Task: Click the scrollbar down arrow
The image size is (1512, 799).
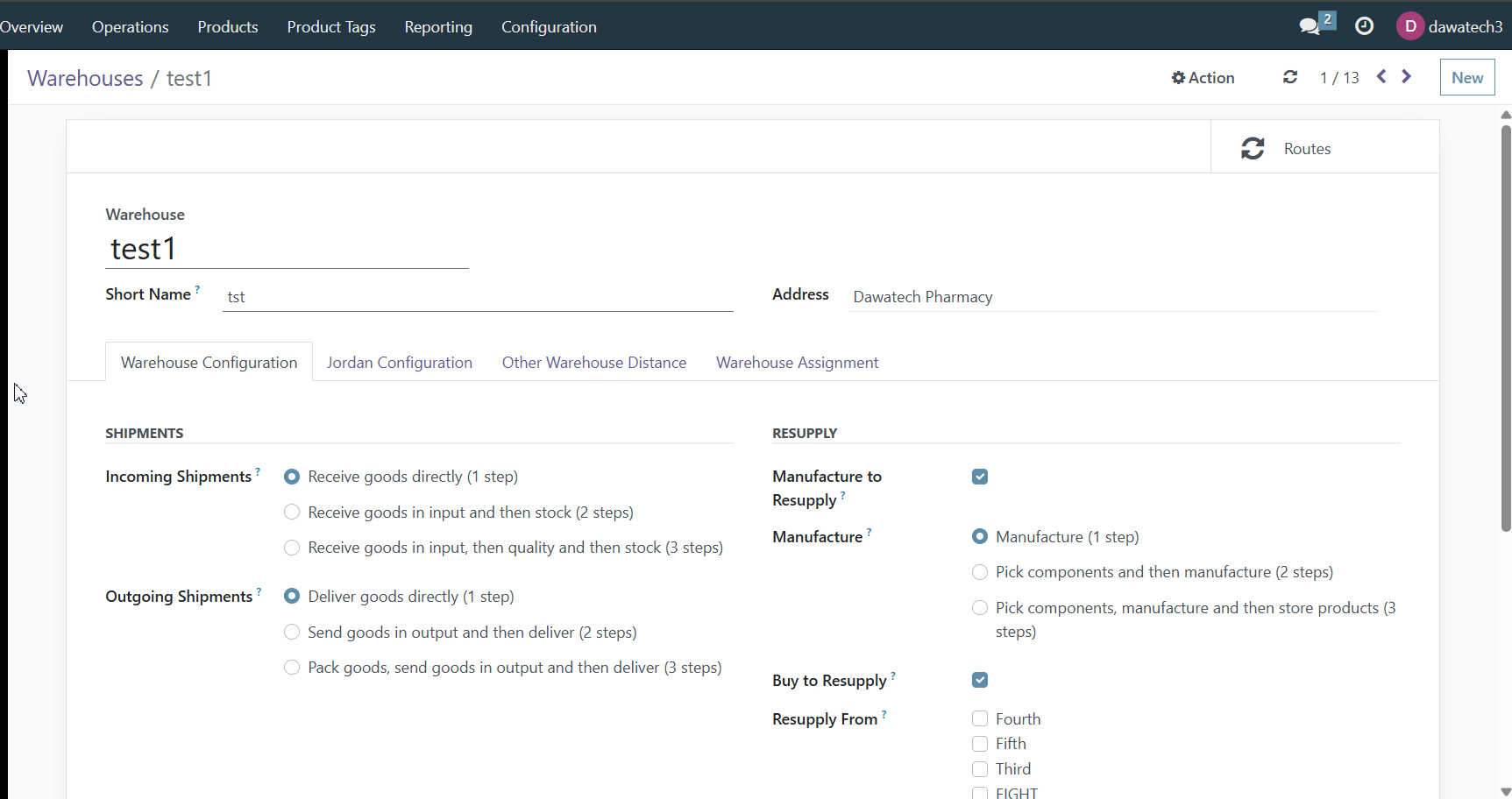Action: pyautogui.click(x=1506, y=792)
